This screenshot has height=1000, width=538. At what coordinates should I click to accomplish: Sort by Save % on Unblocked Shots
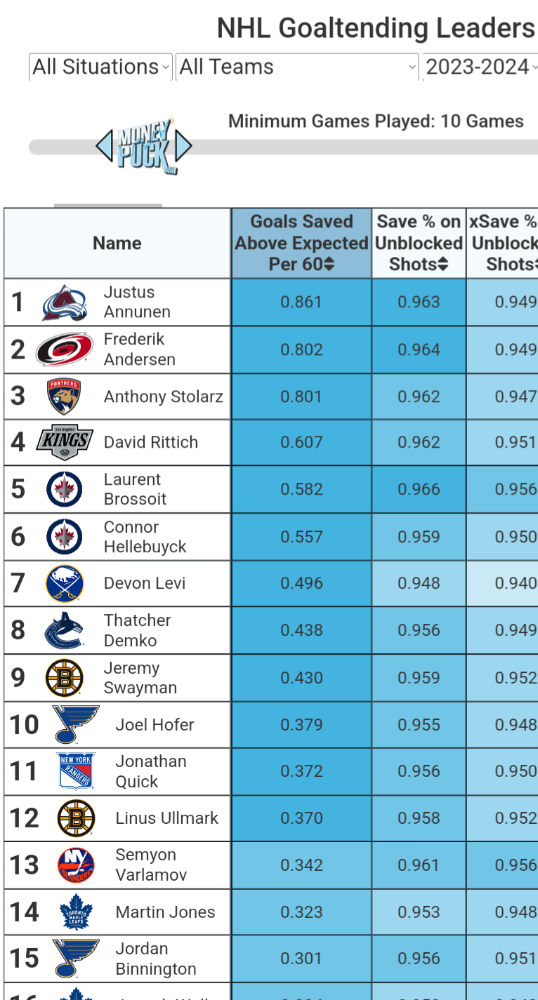(419, 243)
